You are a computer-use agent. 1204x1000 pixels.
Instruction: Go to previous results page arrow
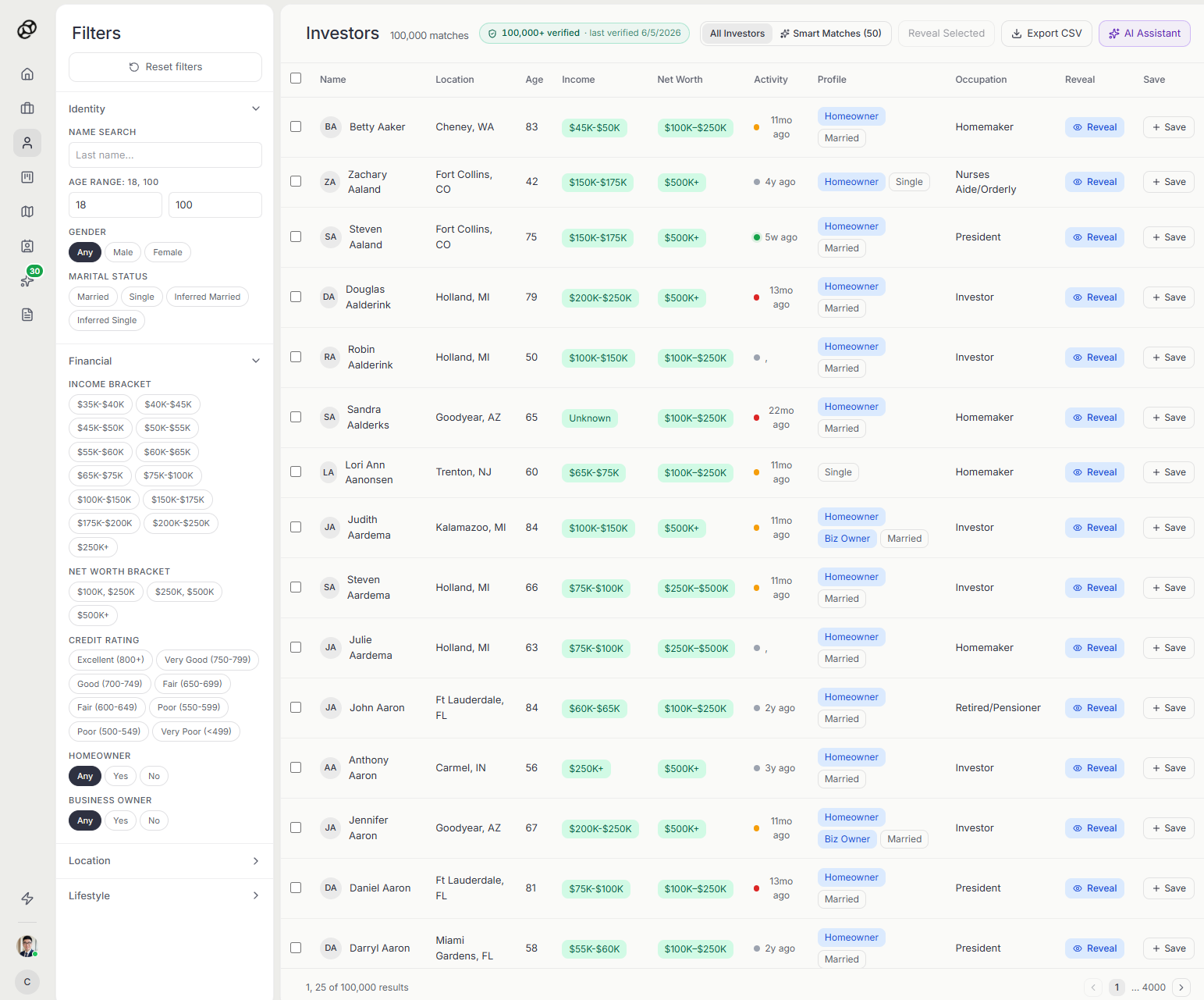point(1093,988)
